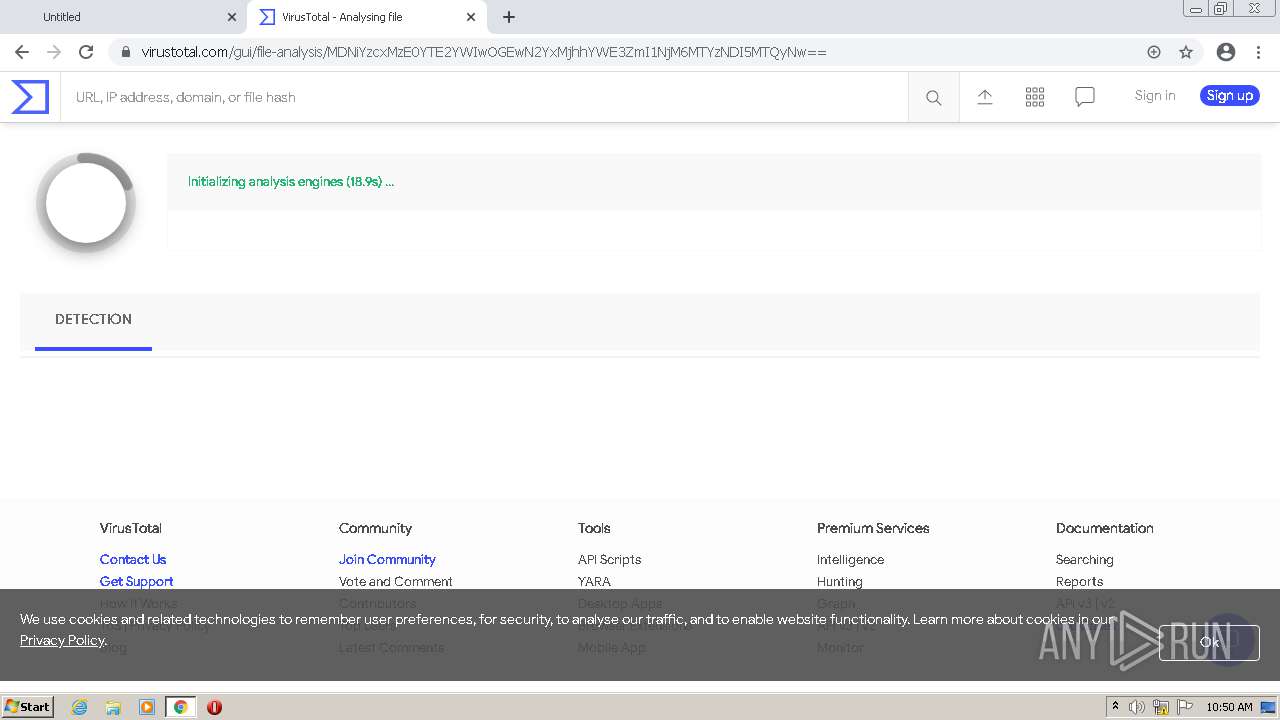This screenshot has width=1280, height=720.
Task: Show hidden system tray icons arrow
Action: (1115, 706)
